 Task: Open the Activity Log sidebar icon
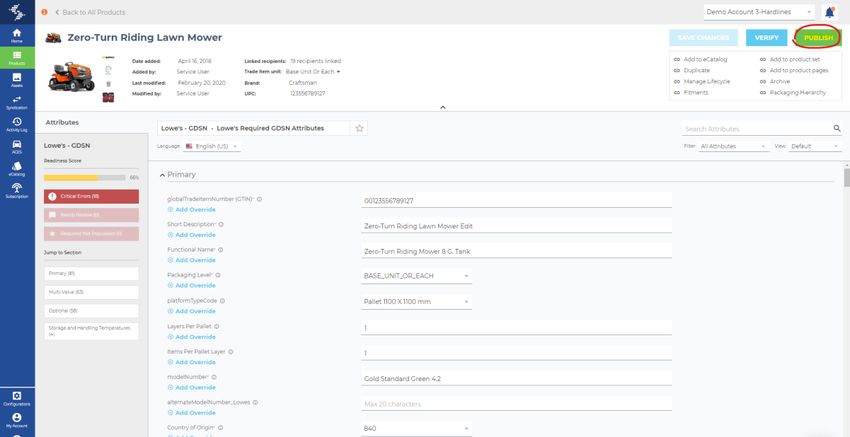coord(17,124)
